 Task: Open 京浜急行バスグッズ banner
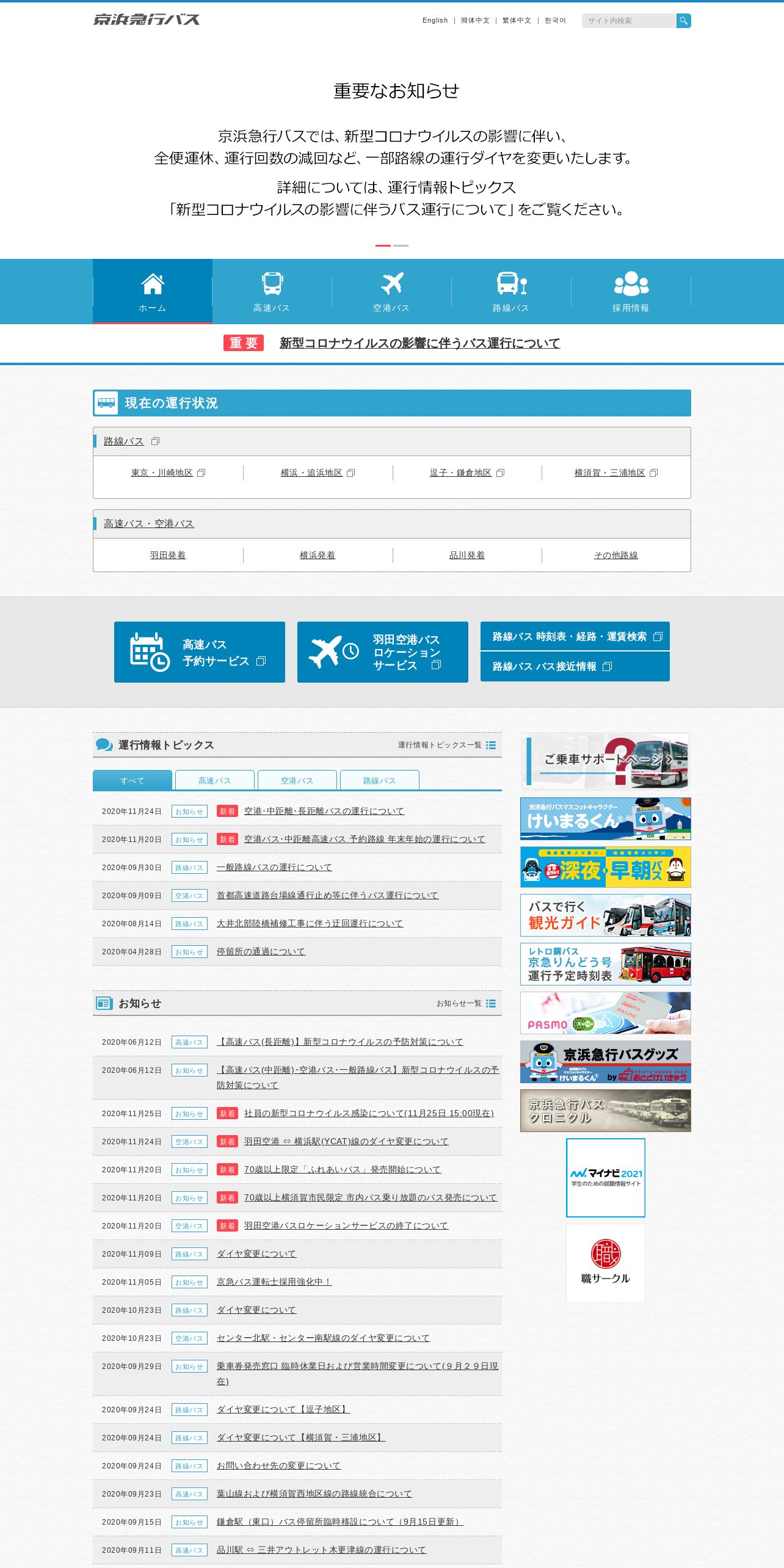pos(606,1062)
